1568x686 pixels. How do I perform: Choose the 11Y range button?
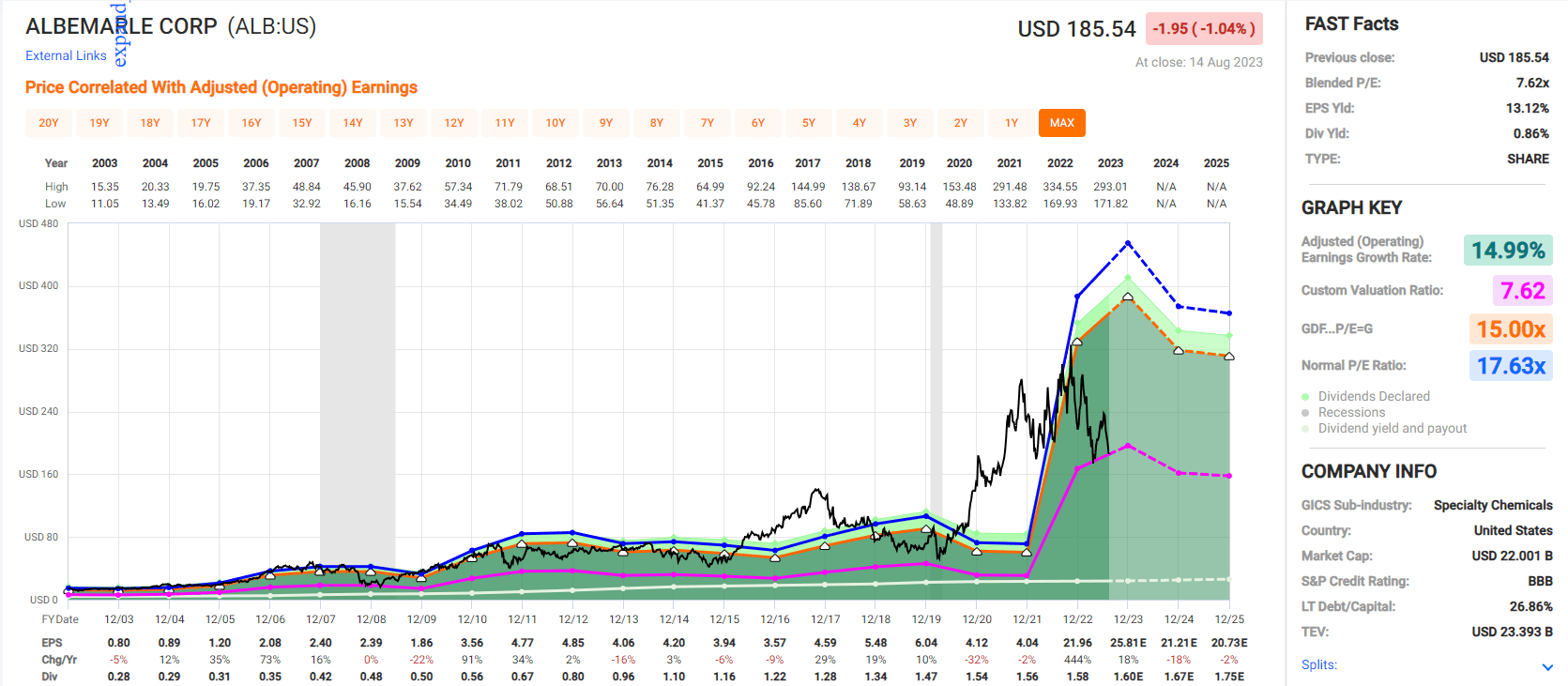(505, 123)
